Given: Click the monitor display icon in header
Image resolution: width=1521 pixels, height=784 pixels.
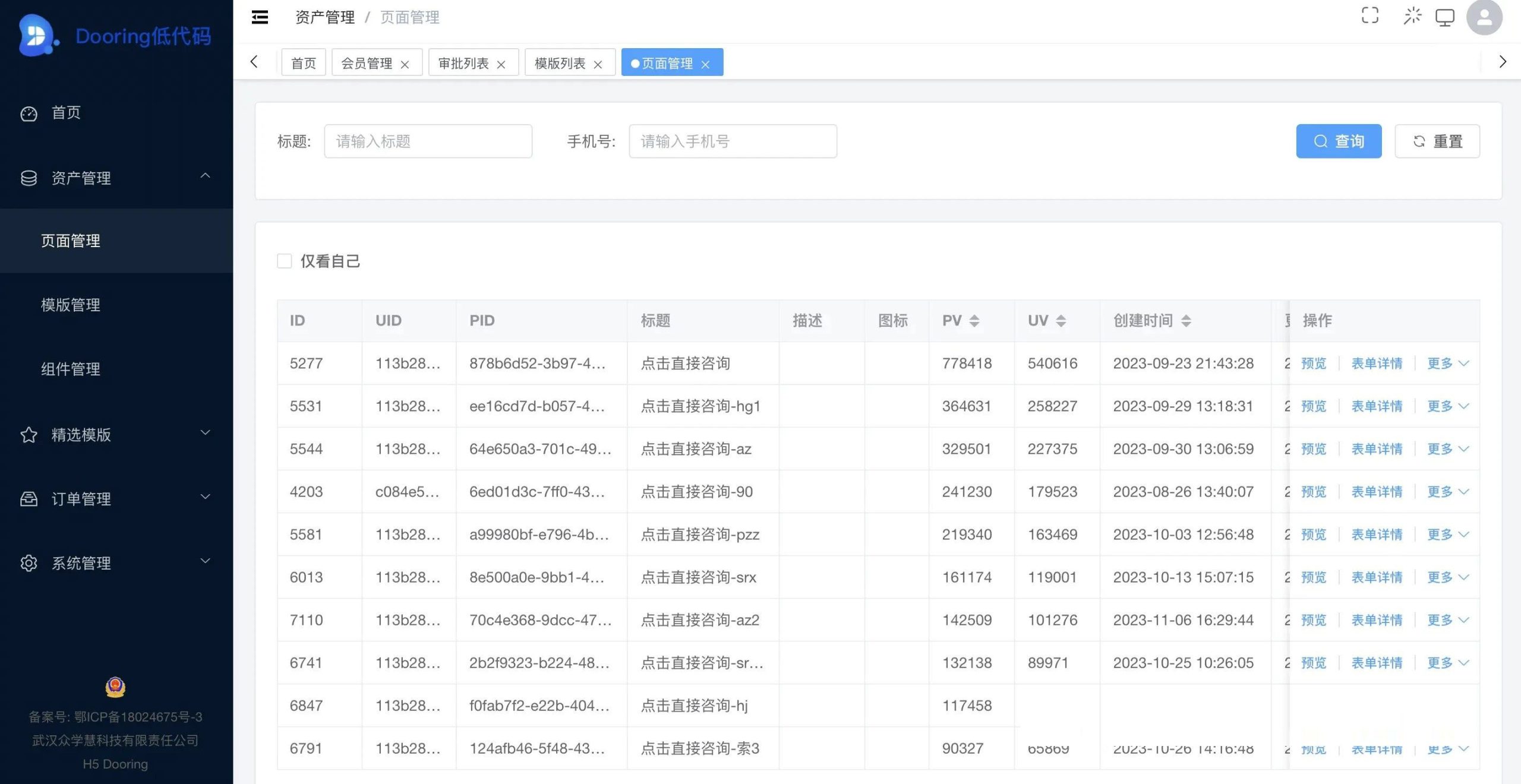Looking at the screenshot, I should pyautogui.click(x=1444, y=17).
